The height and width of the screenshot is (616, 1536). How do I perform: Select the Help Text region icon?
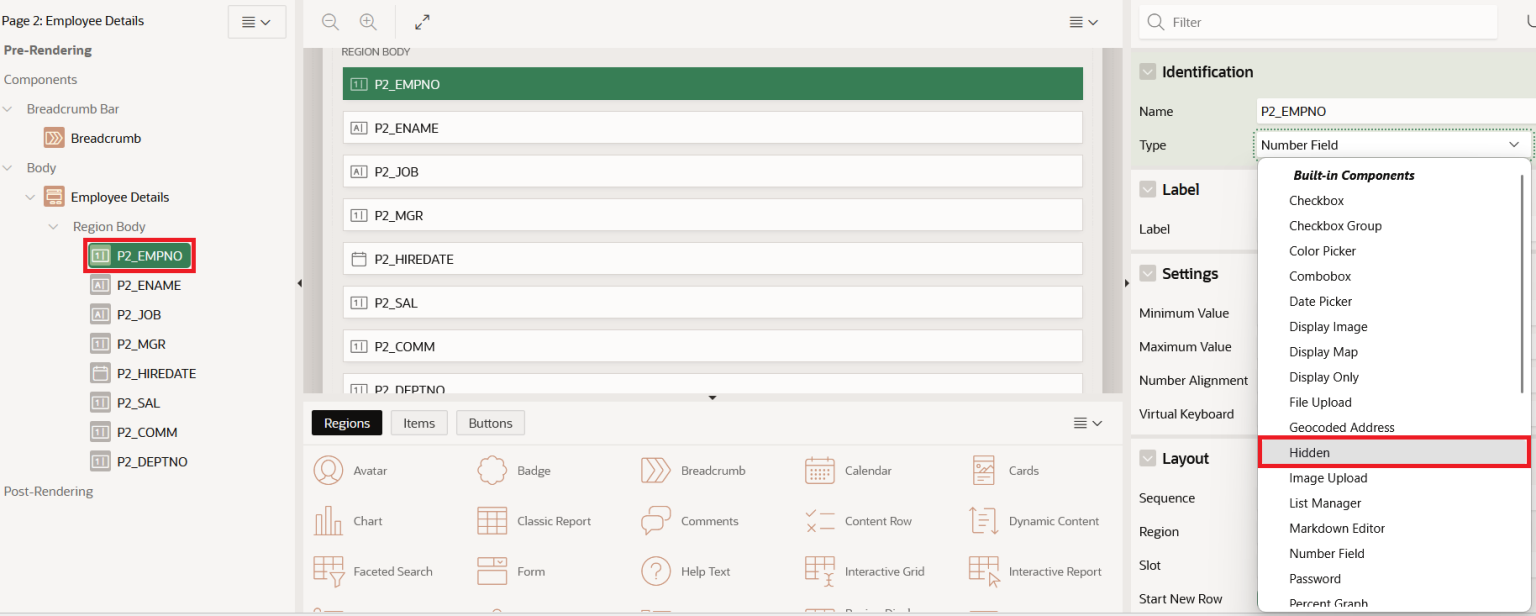click(x=655, y=570)
